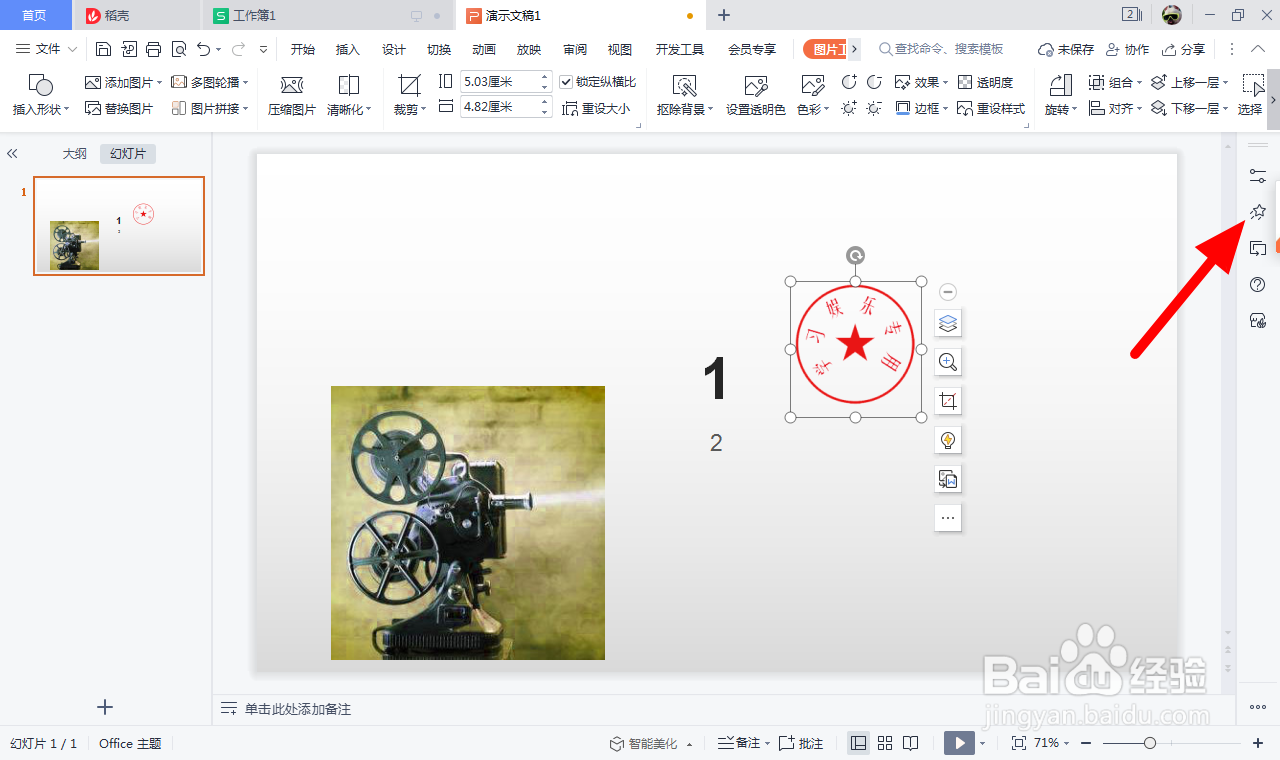Image resolution: width=1280 pixels, height=760 pixels.
Task: Click the rotate handle above the stamp image
Action: pyautogui.click(x=855, y=256)
